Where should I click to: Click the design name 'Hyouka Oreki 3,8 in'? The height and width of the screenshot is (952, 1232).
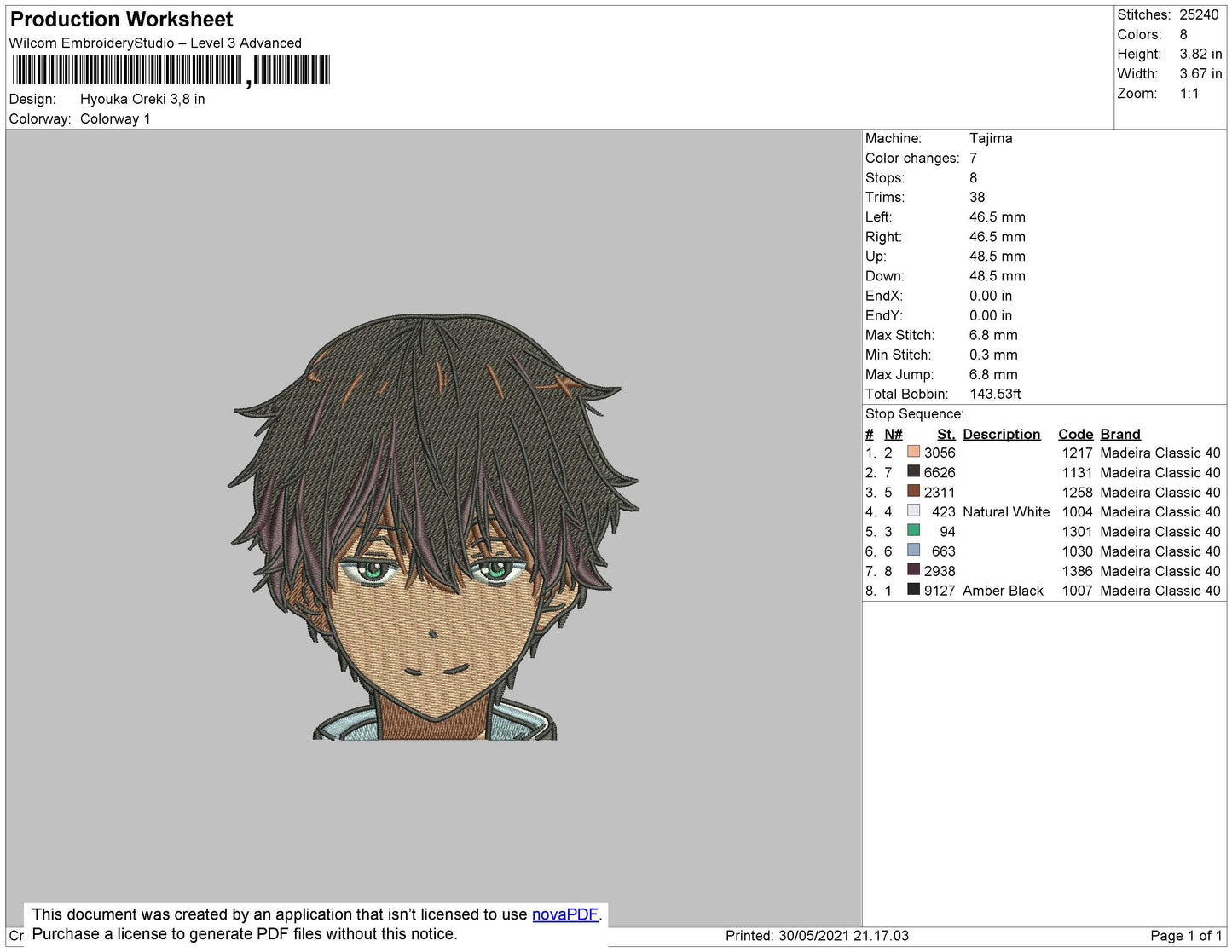click(142, 99)
